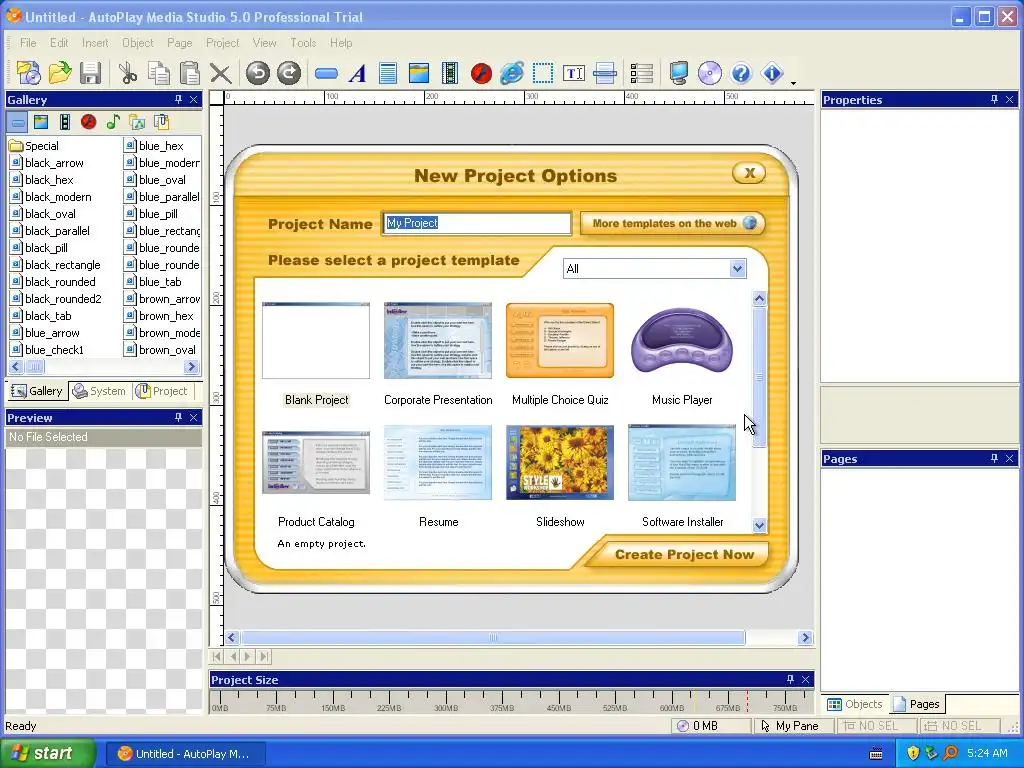Insert a Label object with A icon
The height and width of the screenshot is (768, 1024).
pyautogui.click(x=357, y=73)
